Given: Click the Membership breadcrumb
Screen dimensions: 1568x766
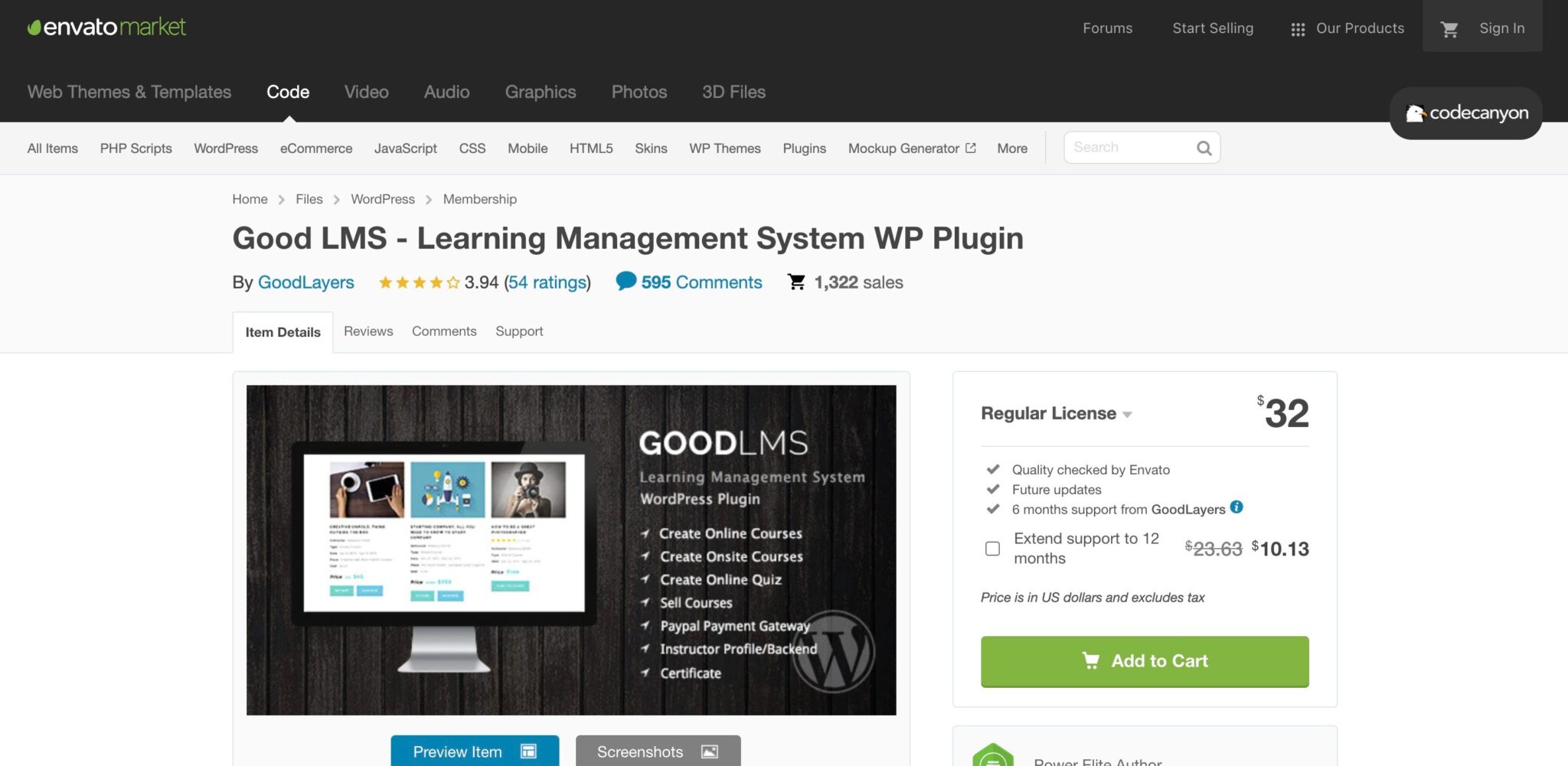Looking at the screenshot, I should tap(480, 199).
